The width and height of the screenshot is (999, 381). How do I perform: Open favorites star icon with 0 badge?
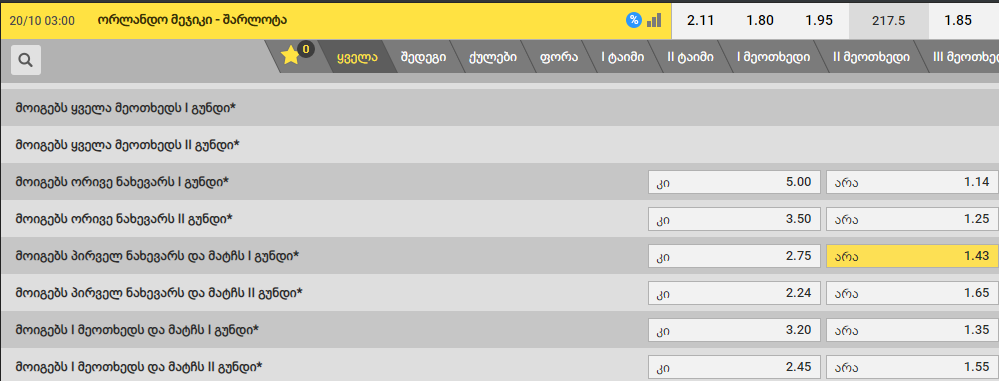[x=291, y=56]
